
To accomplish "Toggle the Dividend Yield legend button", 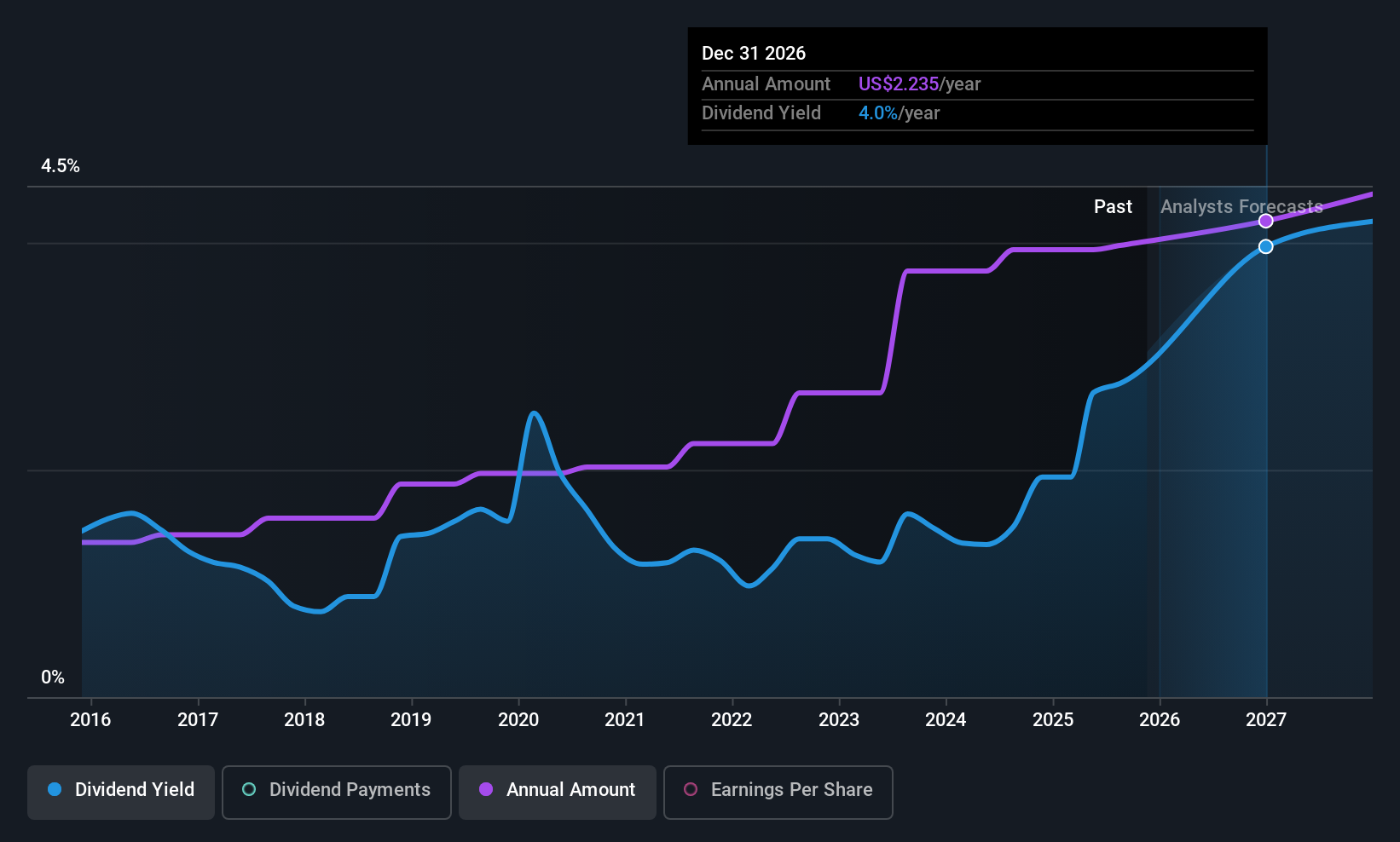I will pos(121,792).
